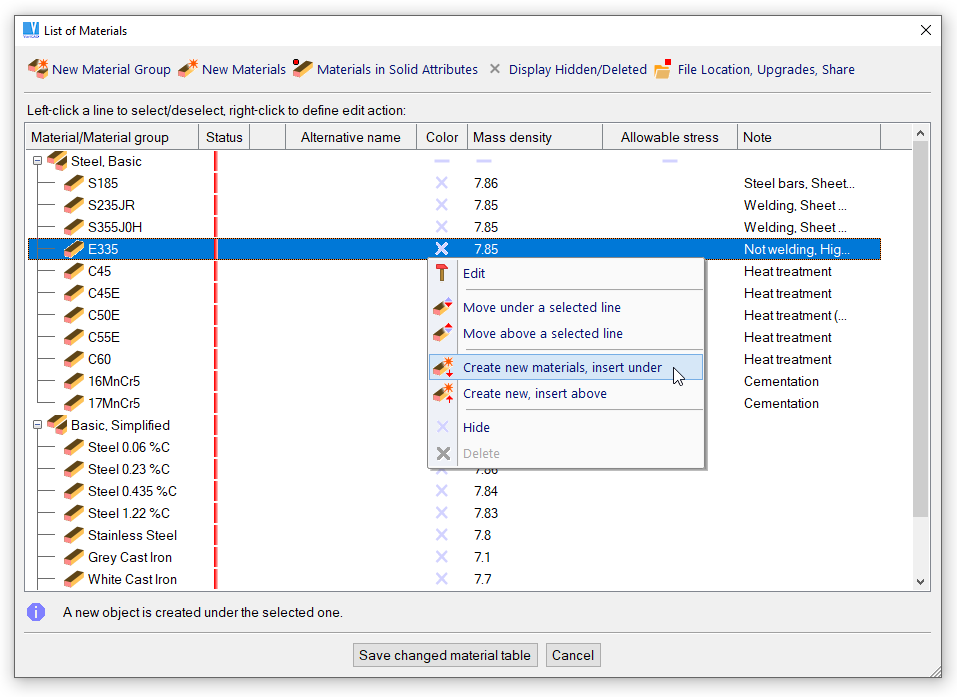Choose Create new materials, insert under
The height and width of the screenshot is (697, 957).
(x=562, y=367)
